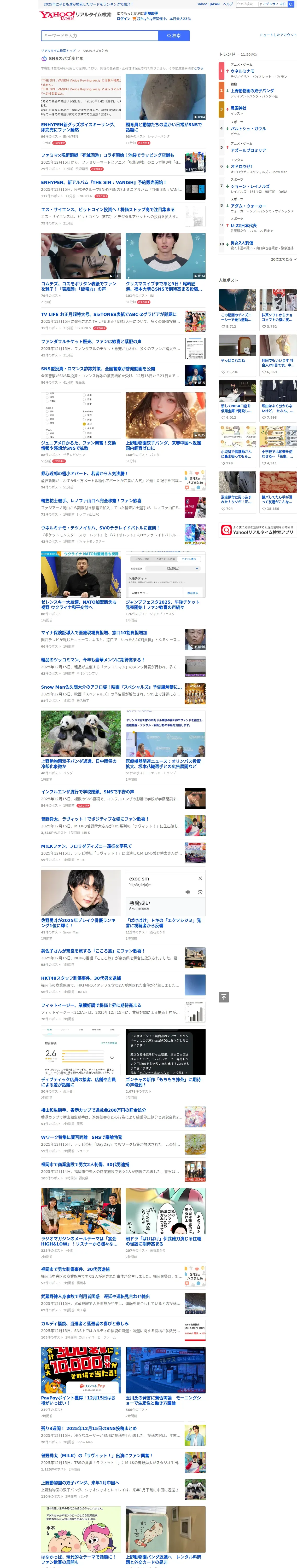
Task: Open カルディ福袋 article
Action: tap(85, 1323)
